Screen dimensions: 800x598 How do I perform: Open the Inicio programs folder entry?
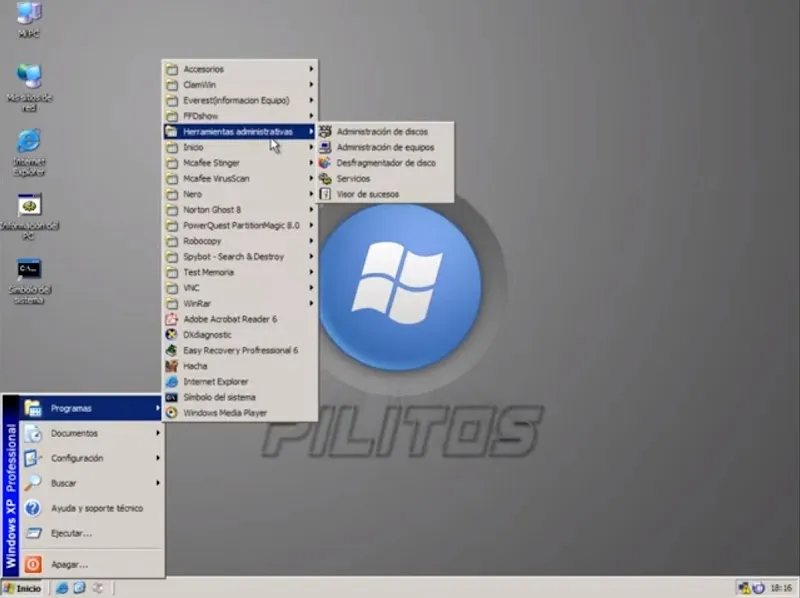(240, 147)
